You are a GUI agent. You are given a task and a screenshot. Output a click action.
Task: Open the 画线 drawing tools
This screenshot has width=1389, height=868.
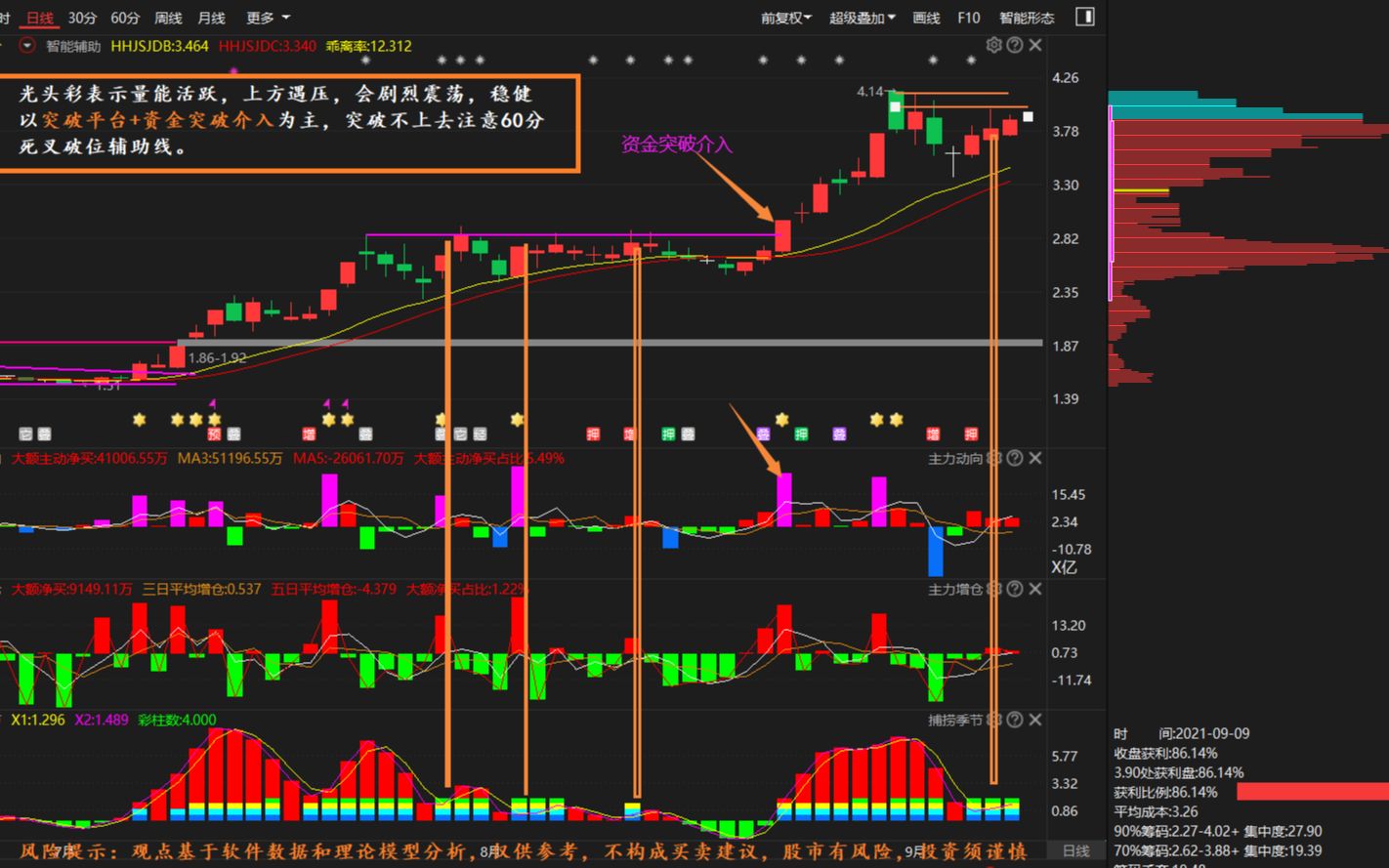[926, 18]
